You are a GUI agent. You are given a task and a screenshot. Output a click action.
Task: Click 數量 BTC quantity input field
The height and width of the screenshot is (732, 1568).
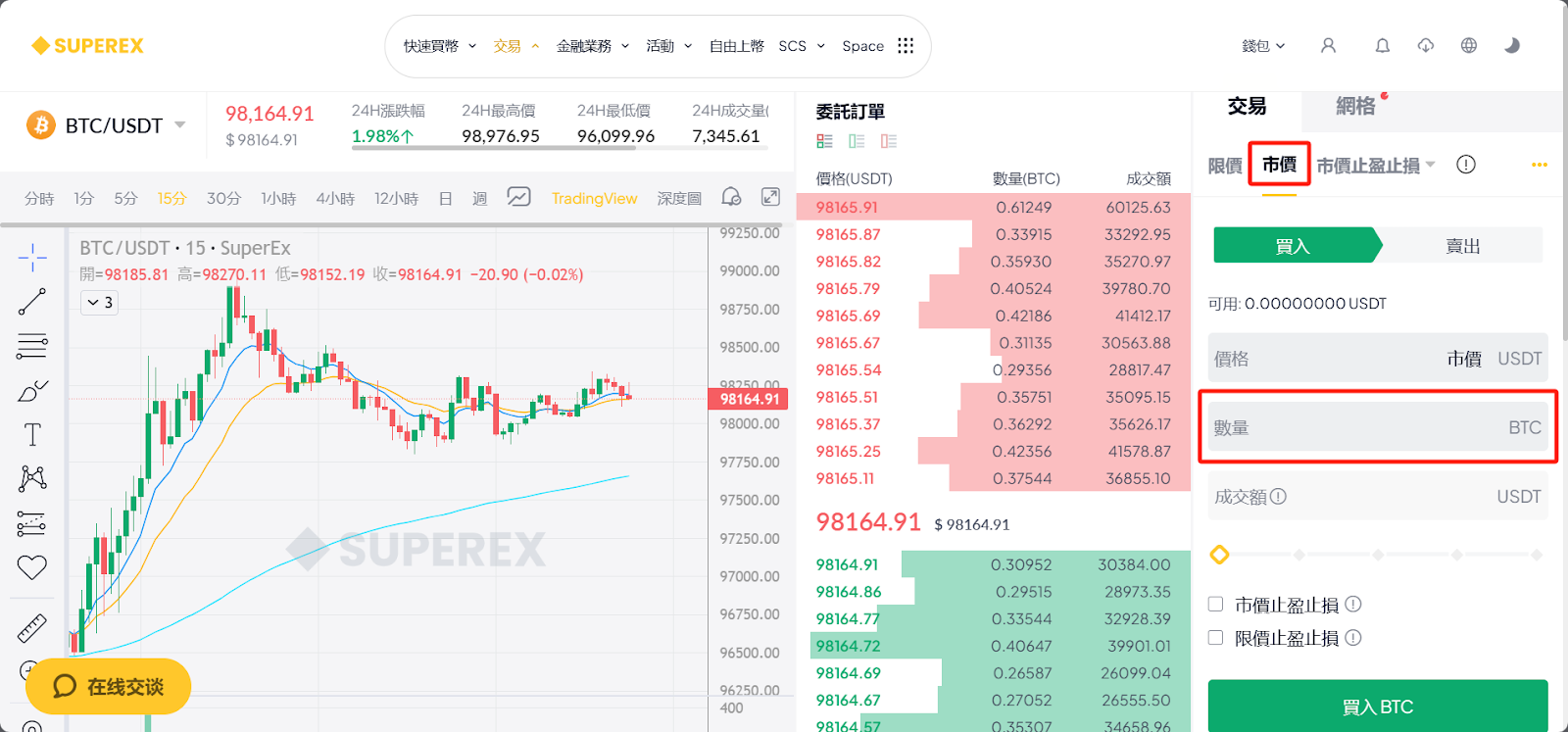click(1378, 427)
